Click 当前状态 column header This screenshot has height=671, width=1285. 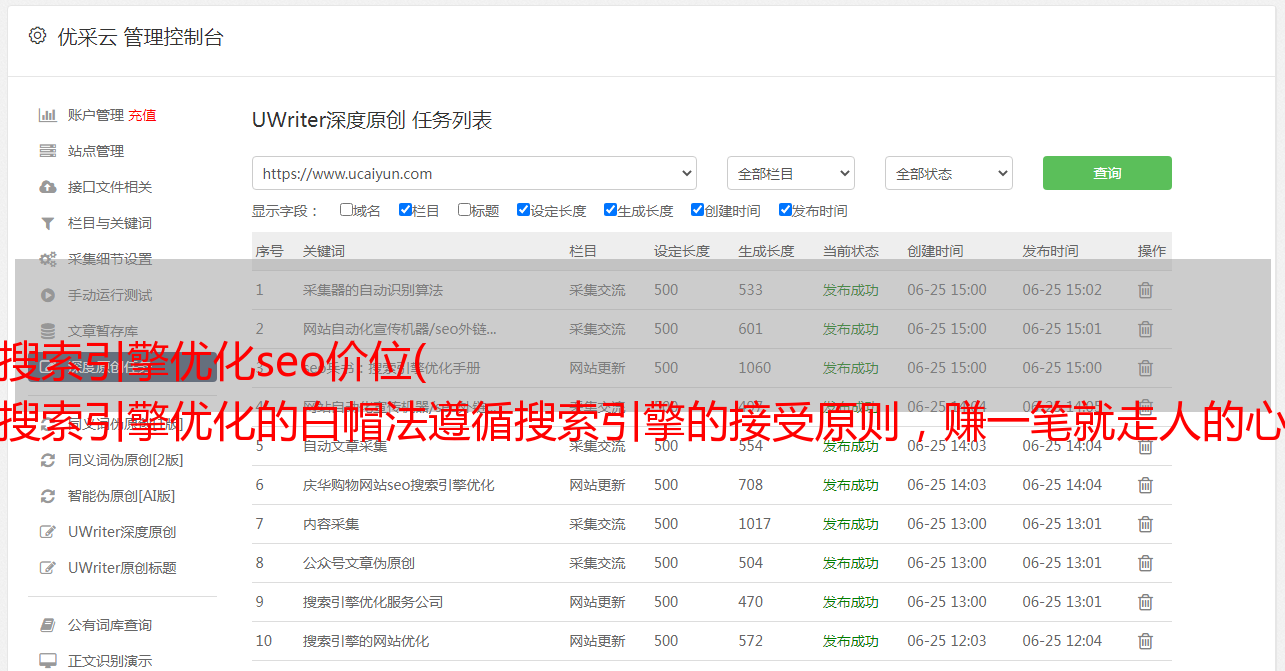(x=851, y=251)
